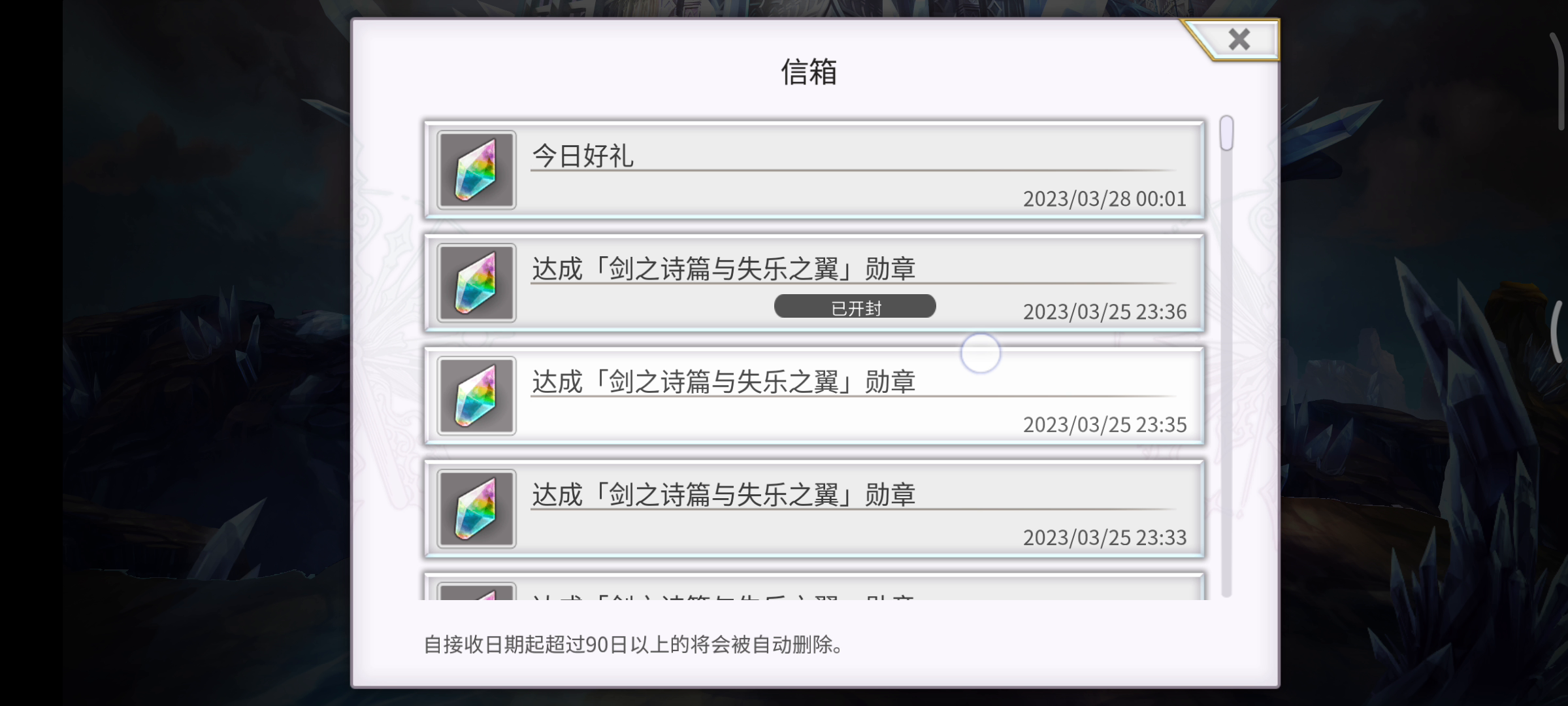Select the 2023/03/25 23:33 timestamp

(1105, 537)
